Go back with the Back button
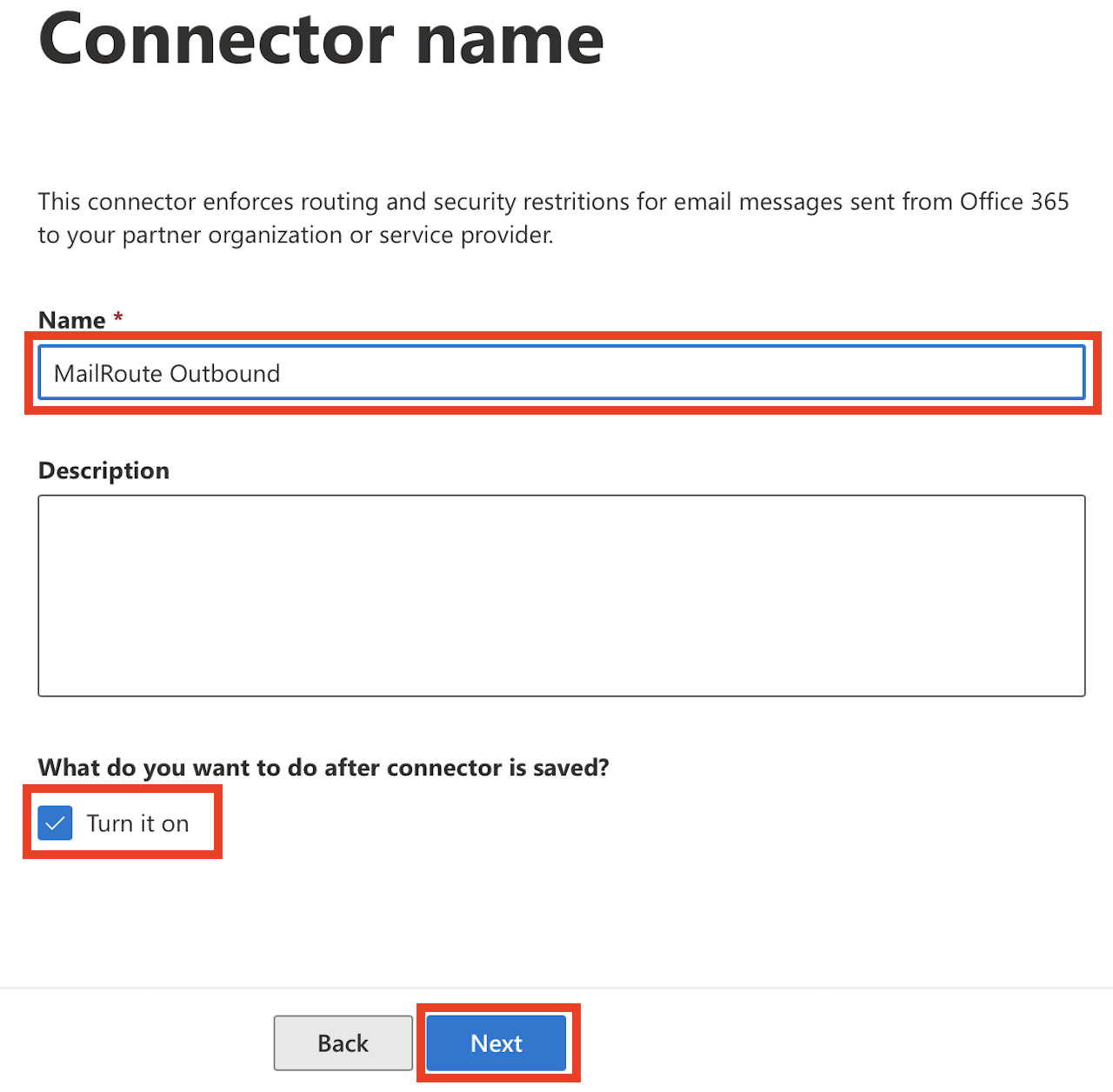 tap(343, 1042)
